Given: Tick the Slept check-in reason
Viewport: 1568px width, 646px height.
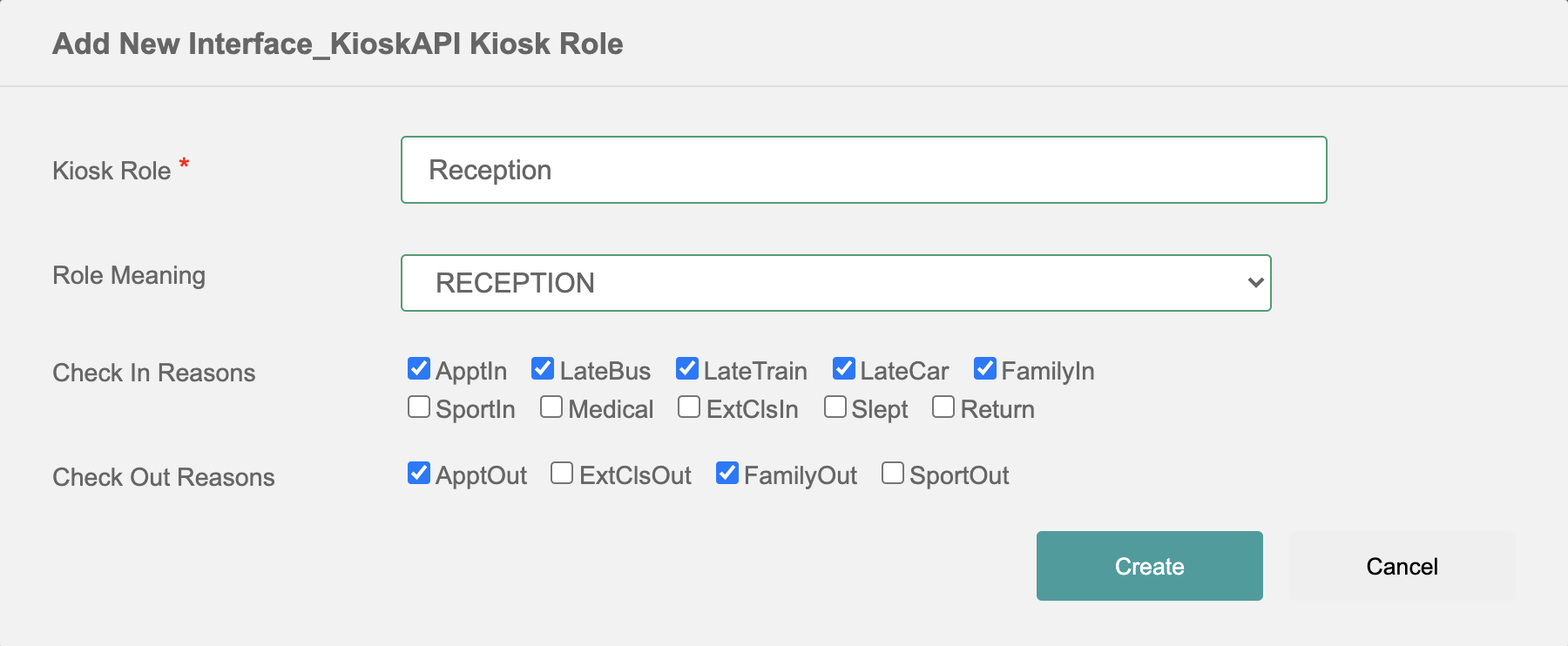Looking at the screenshot, I should coord(835,407).
